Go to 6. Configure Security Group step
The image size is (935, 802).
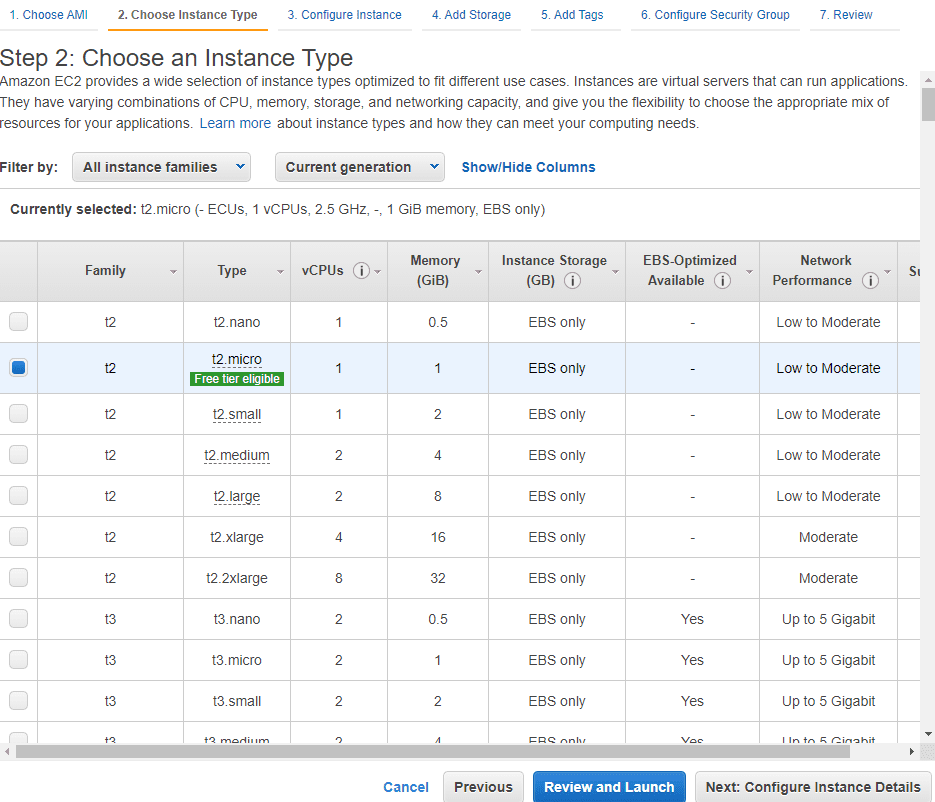[716, 15]
